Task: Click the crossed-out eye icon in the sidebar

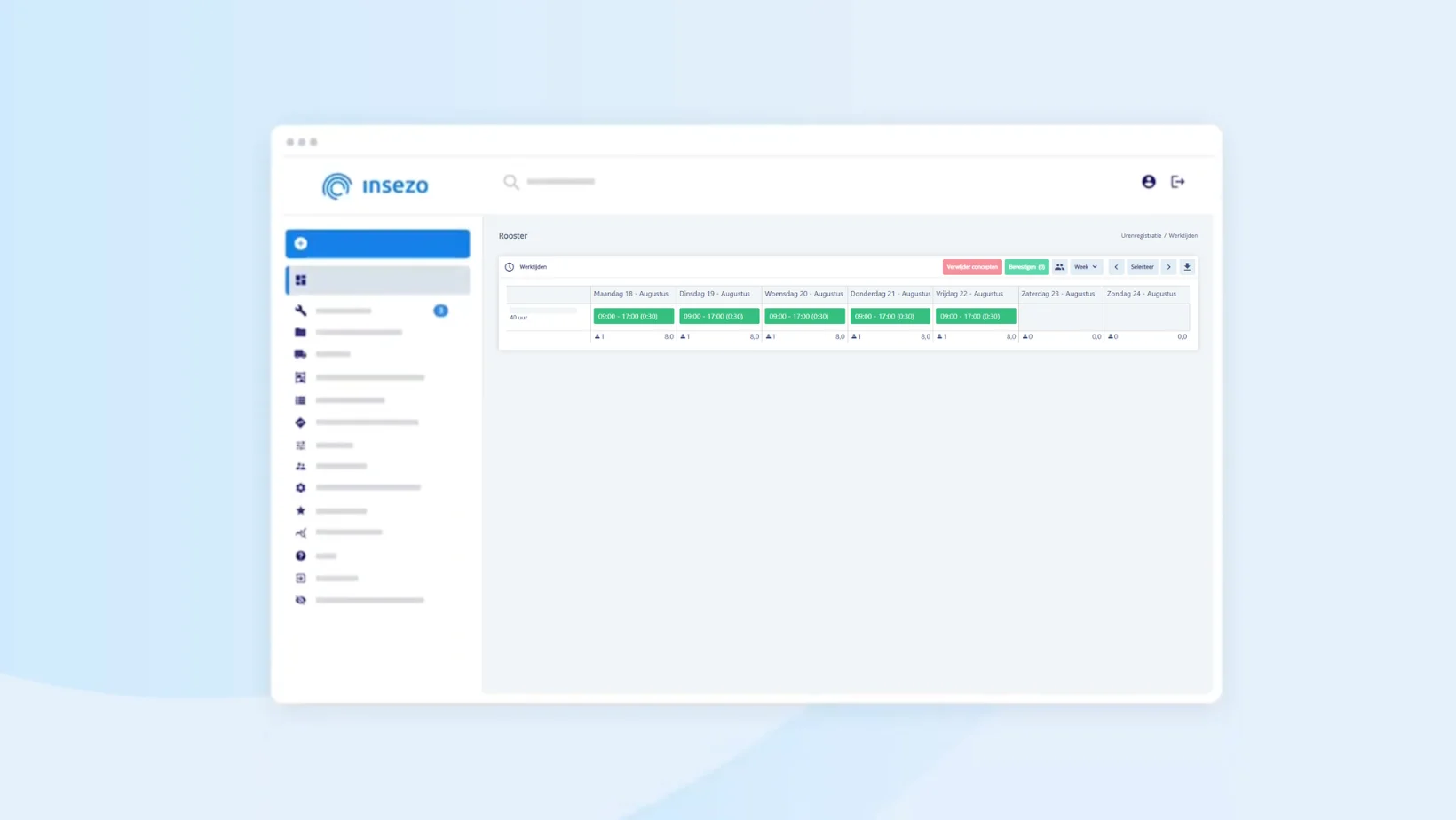Action: tap(301, 600)
